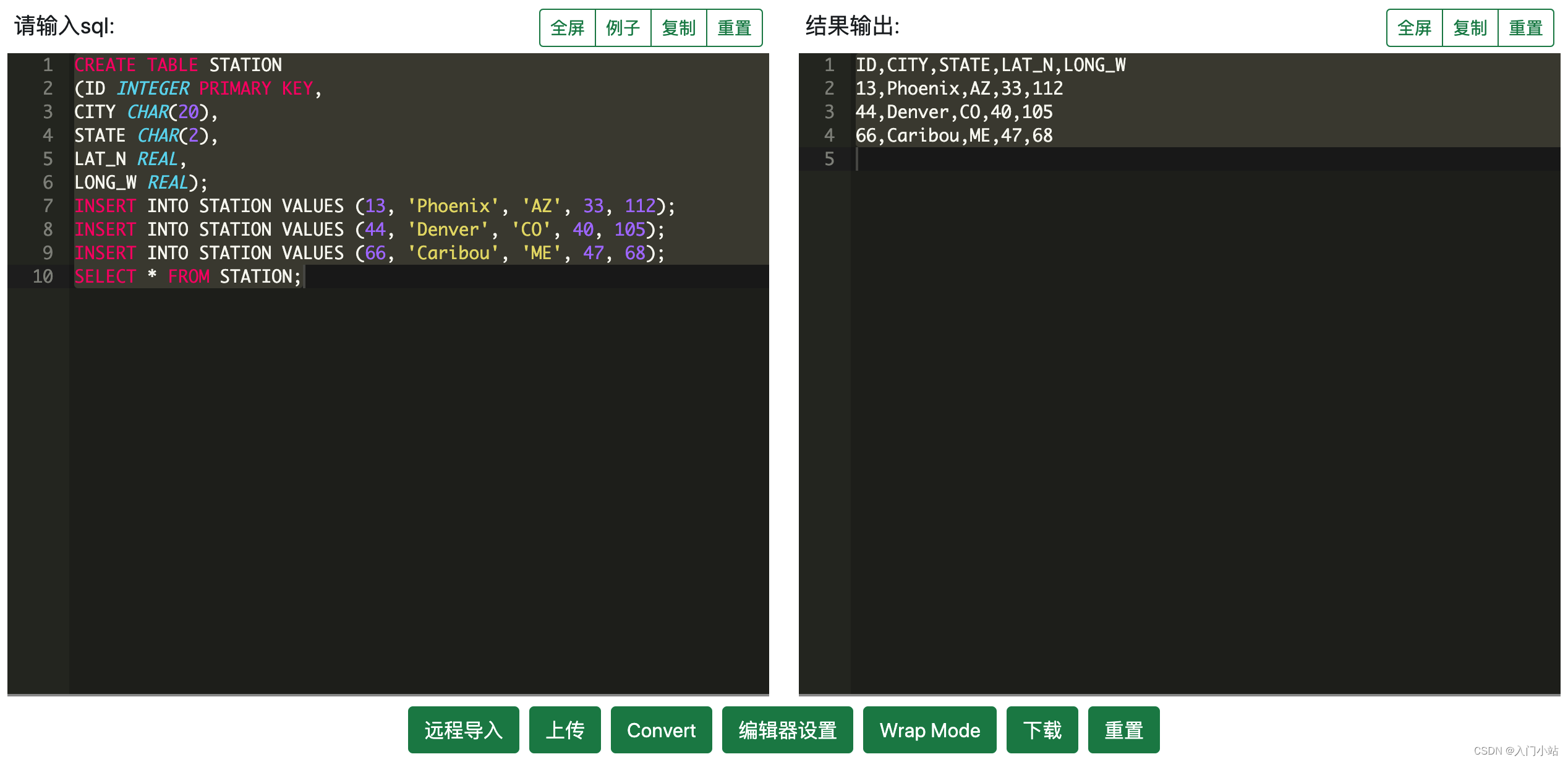Screen dimensions: 1568x762
Task: Reset the result output panel
Action: coord(1525,27)
